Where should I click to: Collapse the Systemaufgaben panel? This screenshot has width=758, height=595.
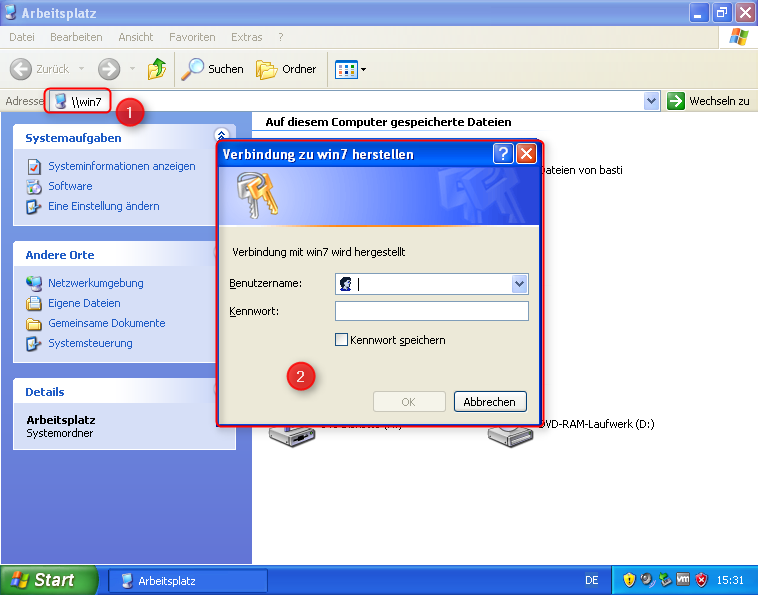click(x=221, y=135)
